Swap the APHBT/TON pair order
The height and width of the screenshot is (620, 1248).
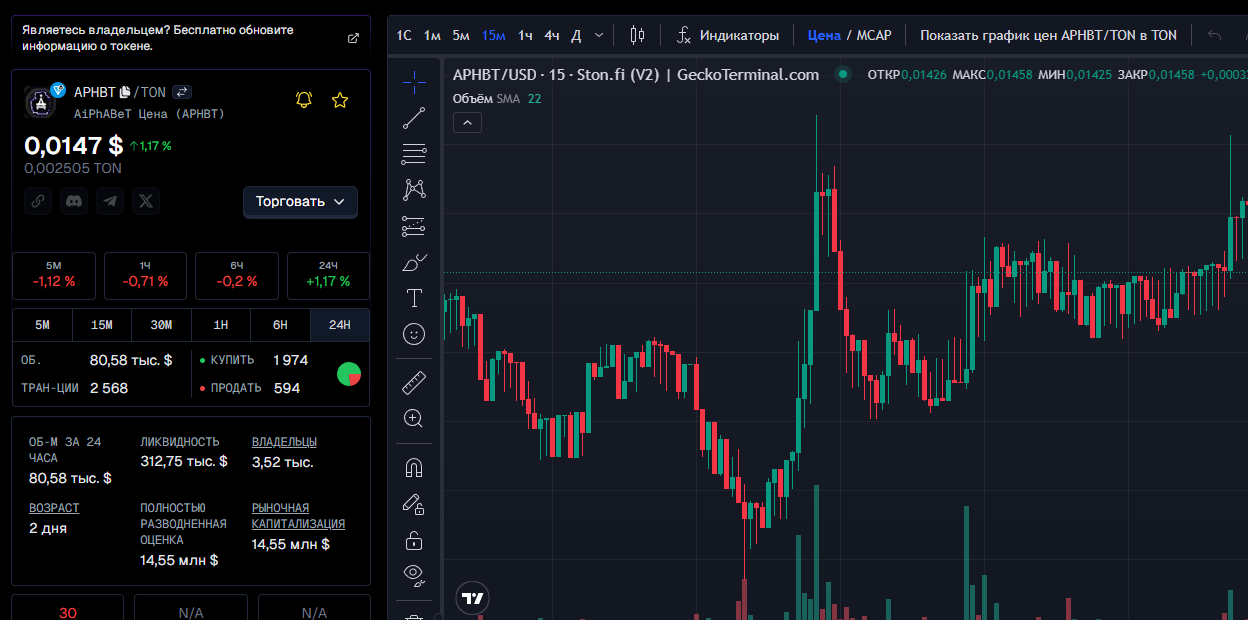tap(182, 92)
